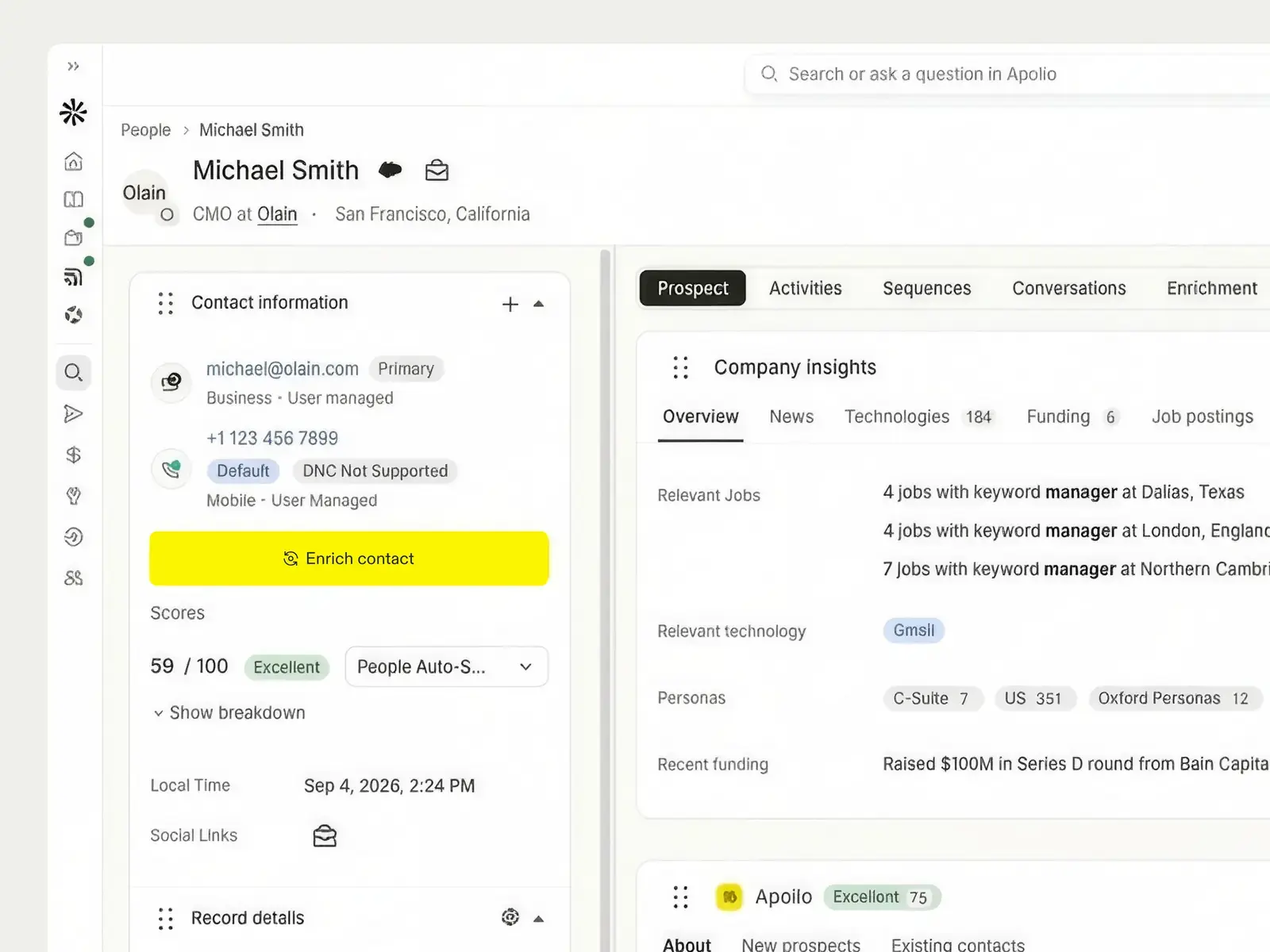Open the globe sidebar icon

pos(73,315)
